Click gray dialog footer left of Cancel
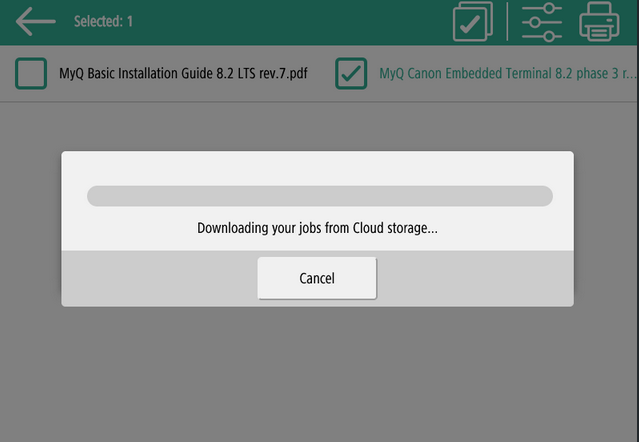Screen dimensions: 639x442 (x=158, y=278)
